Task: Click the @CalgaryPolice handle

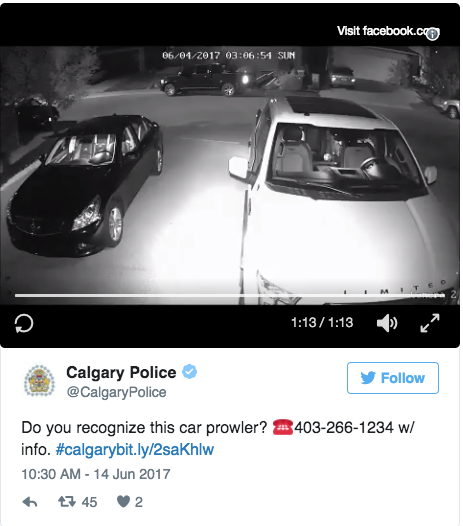Action: (x=116, y=392)
